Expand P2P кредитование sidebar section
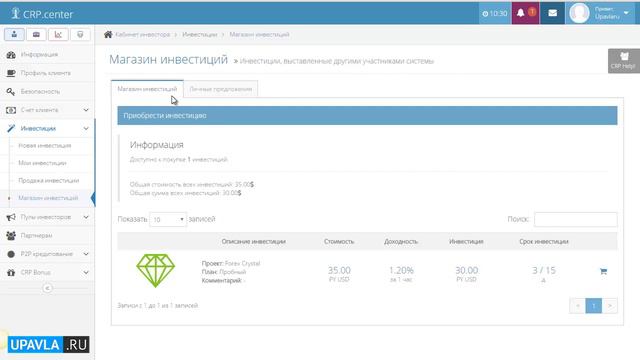This screenshot has height=360, width=640. coord(47,254)
